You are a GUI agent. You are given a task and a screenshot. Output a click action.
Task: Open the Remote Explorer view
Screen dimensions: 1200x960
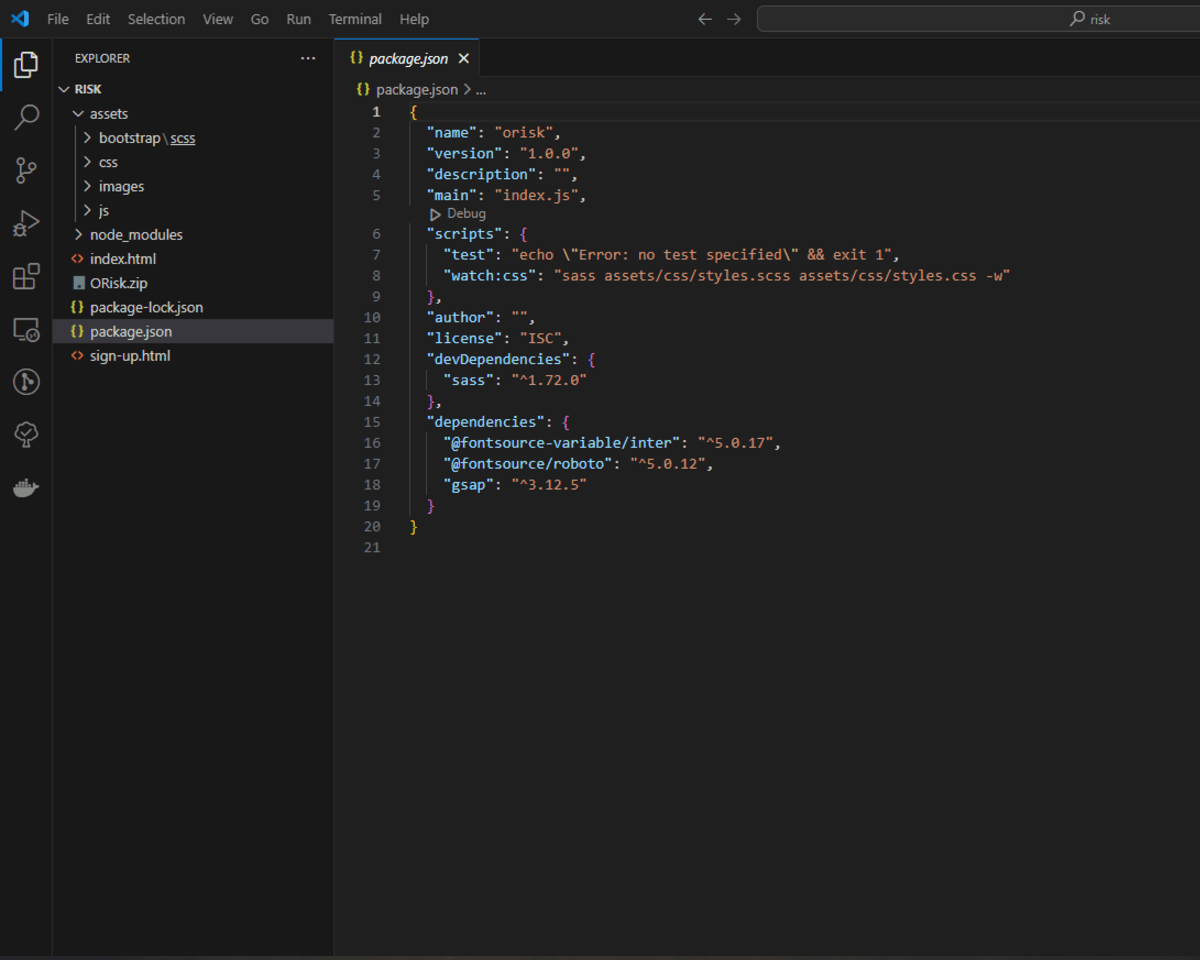26,329
